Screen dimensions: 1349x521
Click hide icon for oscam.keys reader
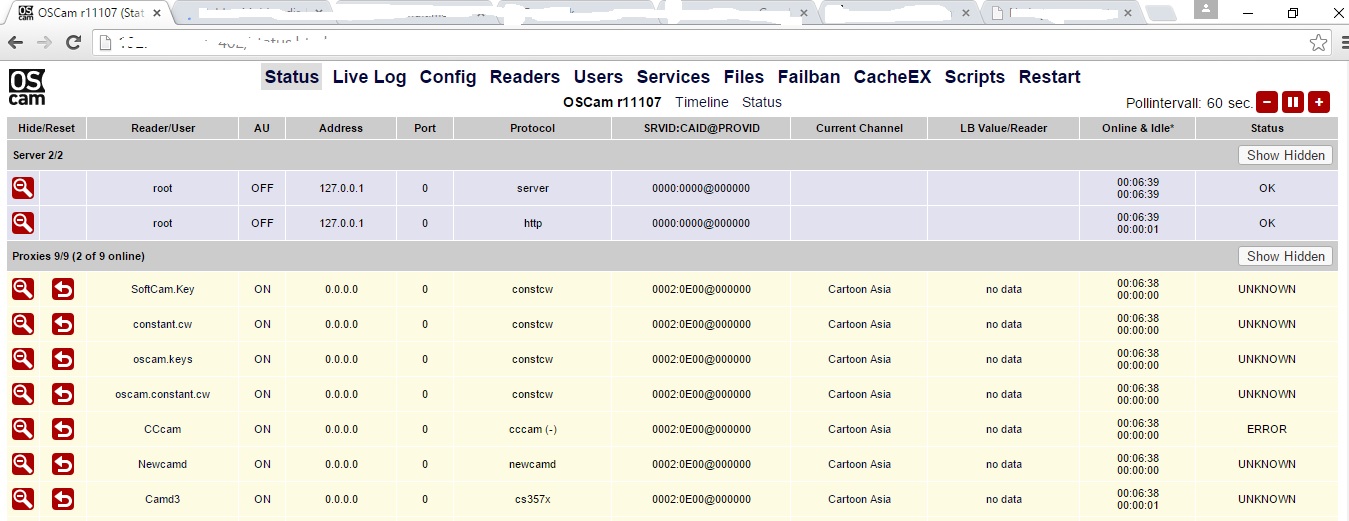[23, 359]
